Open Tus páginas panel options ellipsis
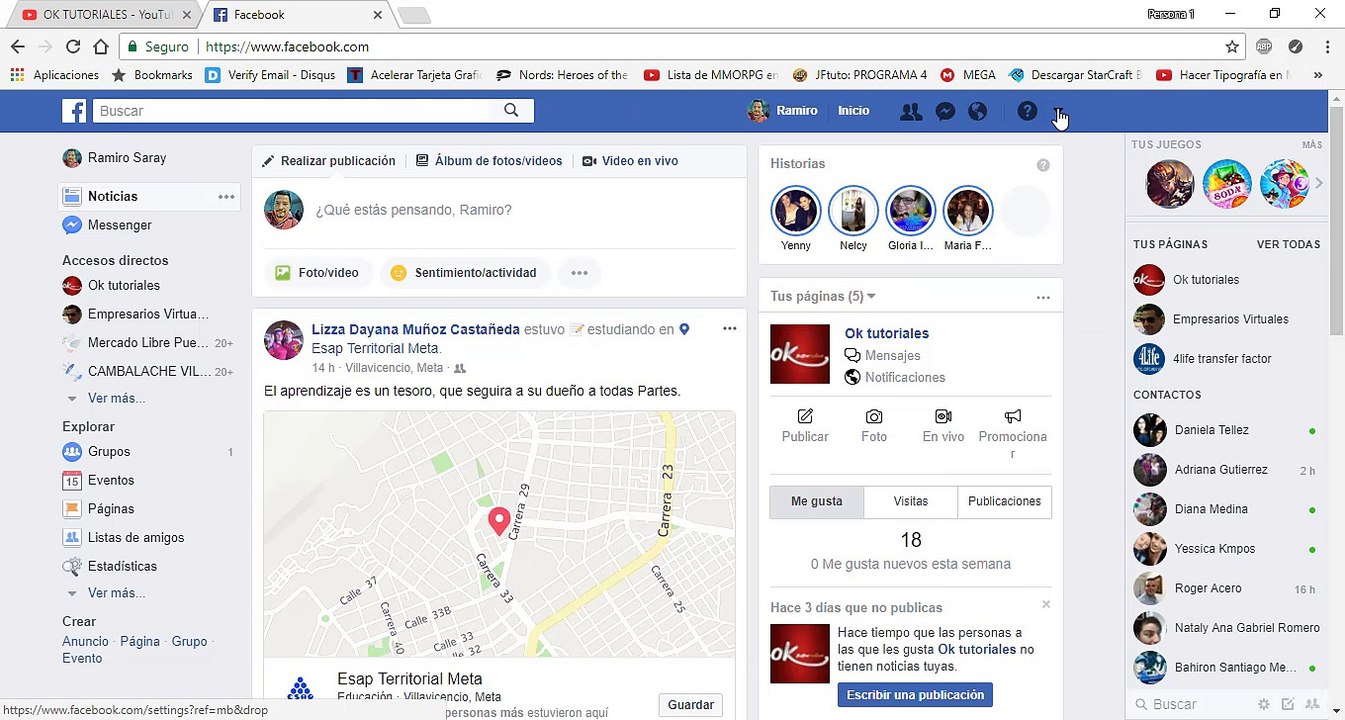 tap(1043, 298)
